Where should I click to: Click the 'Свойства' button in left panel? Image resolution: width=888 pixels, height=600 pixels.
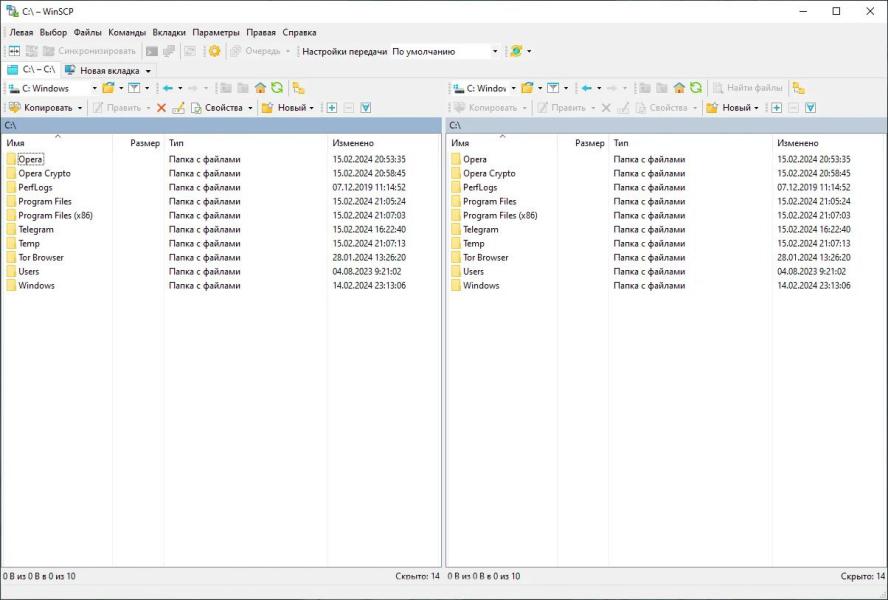point(217,108)
